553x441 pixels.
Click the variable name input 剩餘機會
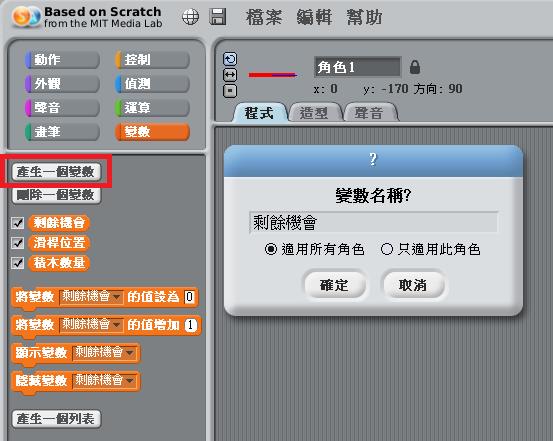373,222
